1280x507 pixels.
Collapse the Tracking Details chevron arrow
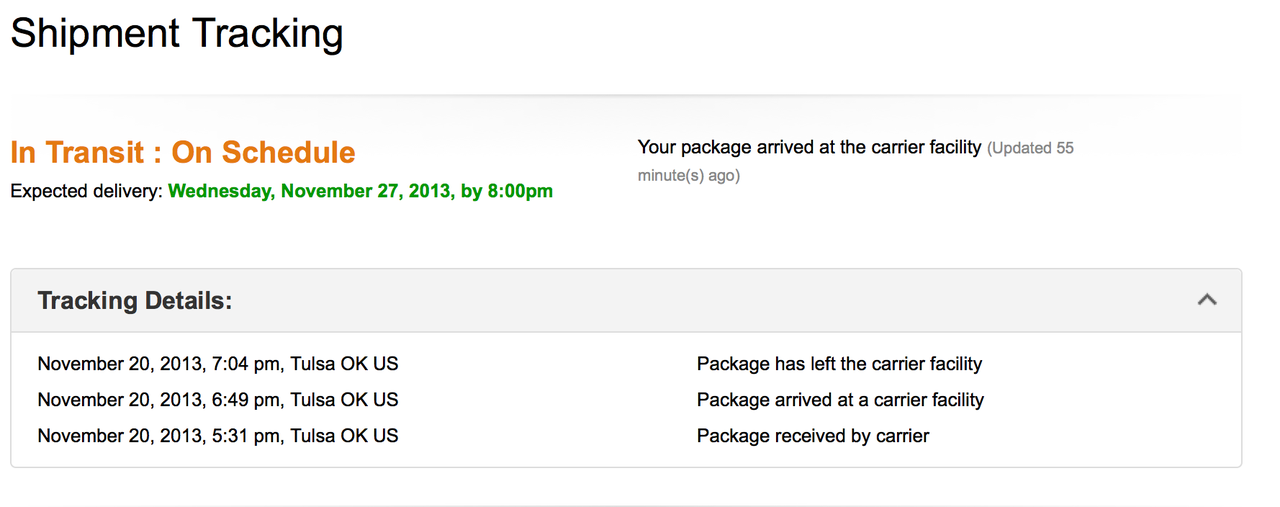(1207, 299)
